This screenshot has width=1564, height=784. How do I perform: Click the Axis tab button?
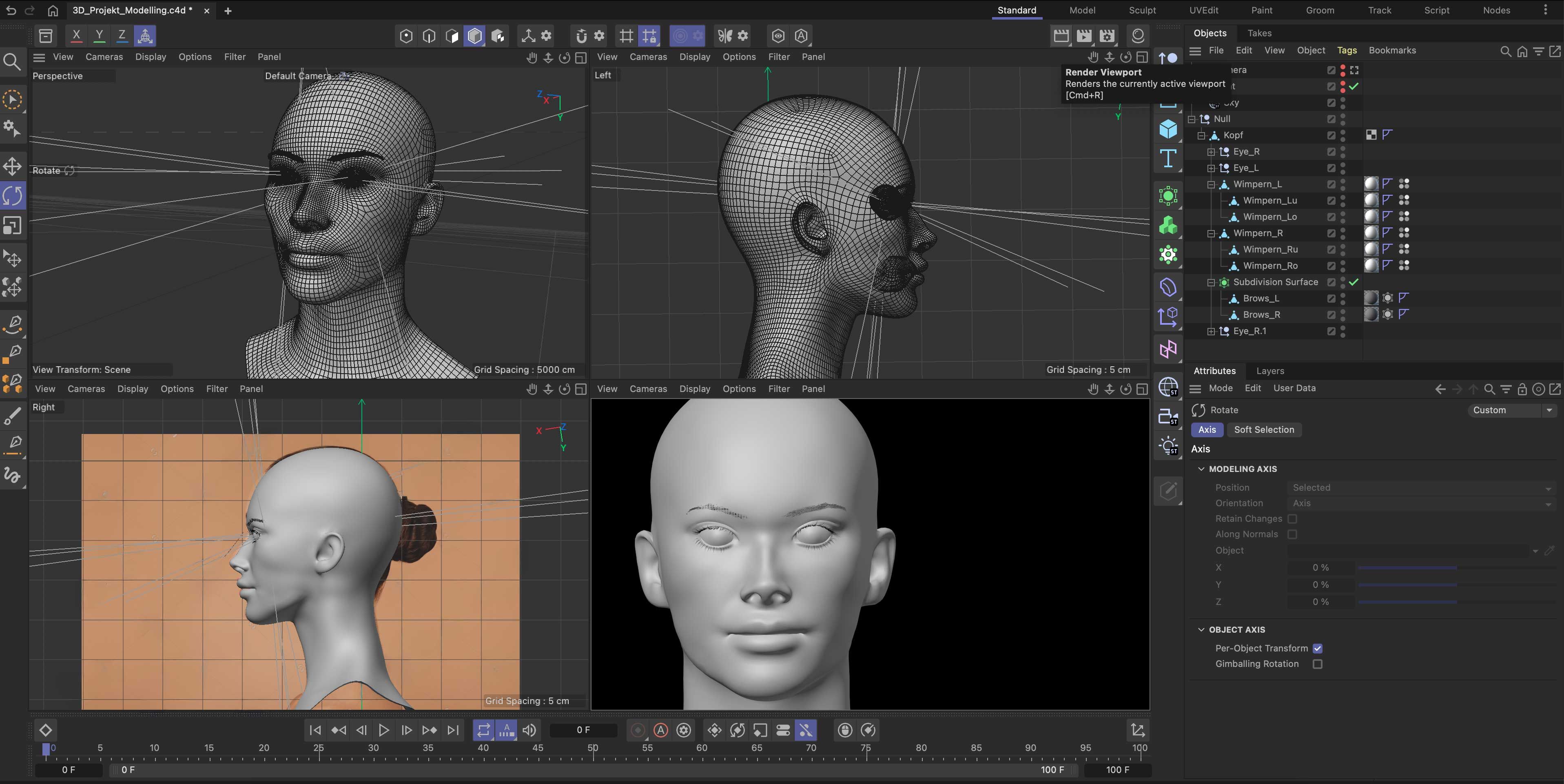click(x=1207, y=430)
